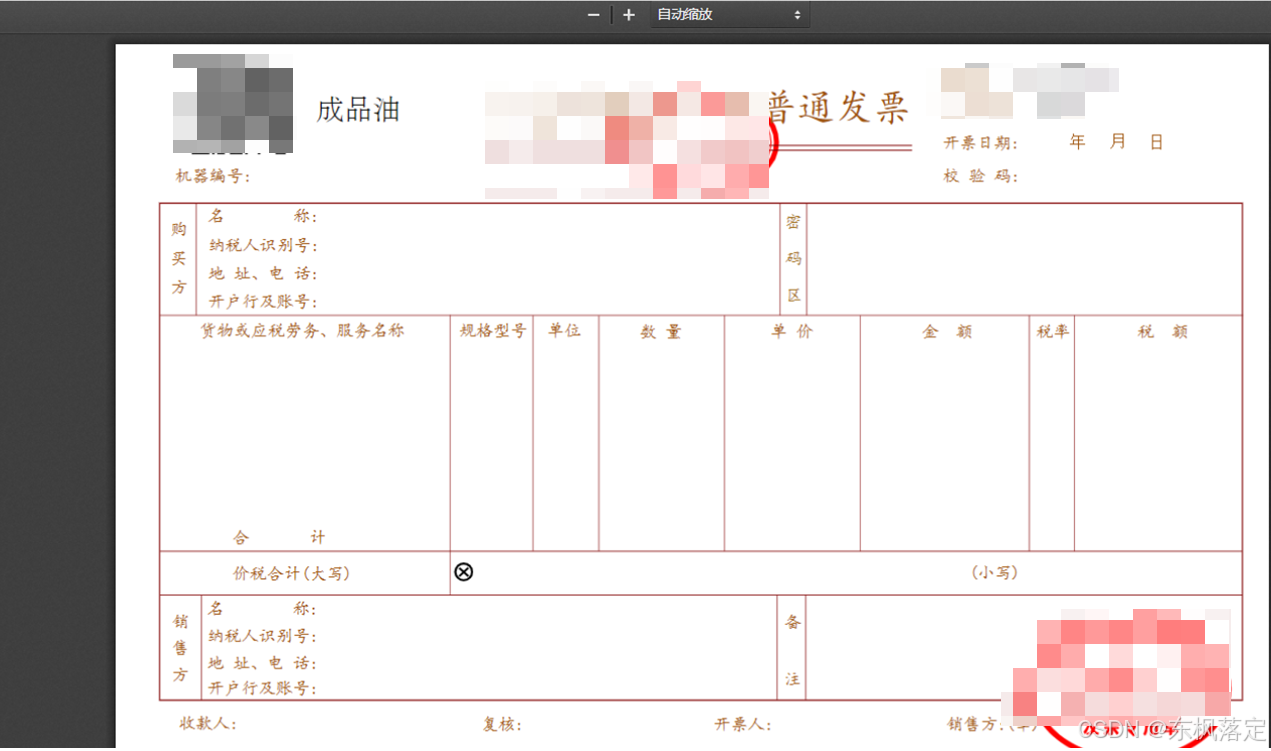This screenshot has width=1271, height=751.
Task: Click the seller's 名称 field label
Action: (x=263, y=609)
